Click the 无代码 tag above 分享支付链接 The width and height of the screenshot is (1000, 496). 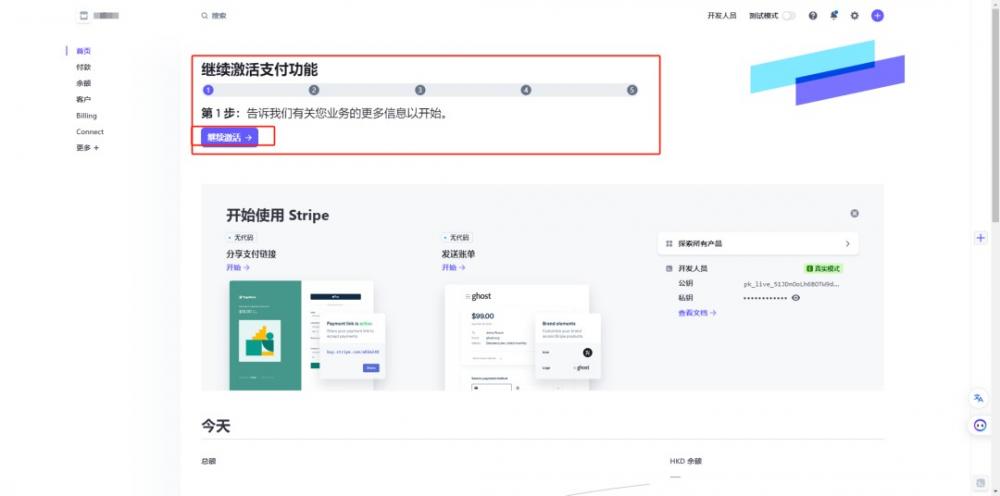(242, 237)
